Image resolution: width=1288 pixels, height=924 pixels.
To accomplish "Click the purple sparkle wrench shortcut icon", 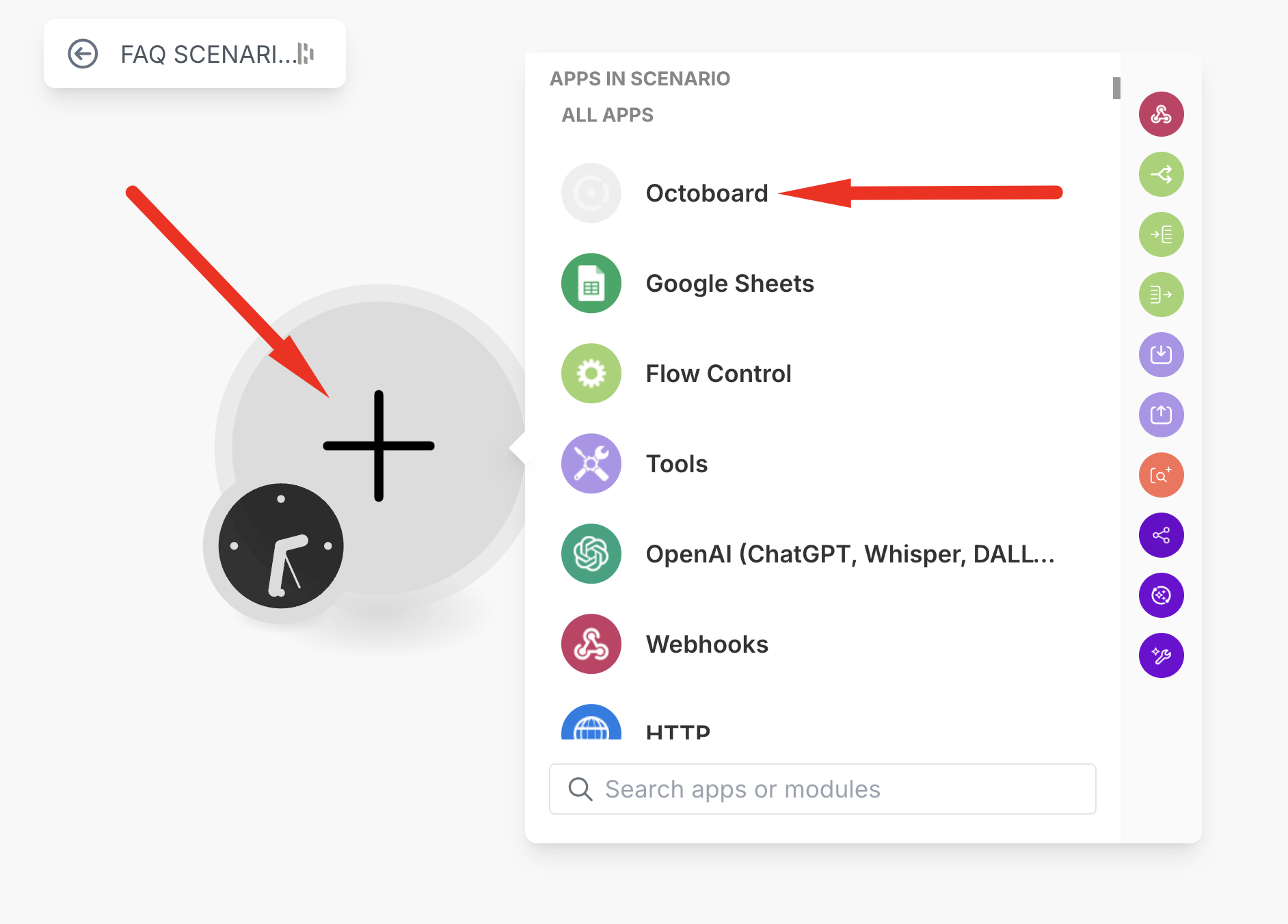I will click(x=1161, y=655).
